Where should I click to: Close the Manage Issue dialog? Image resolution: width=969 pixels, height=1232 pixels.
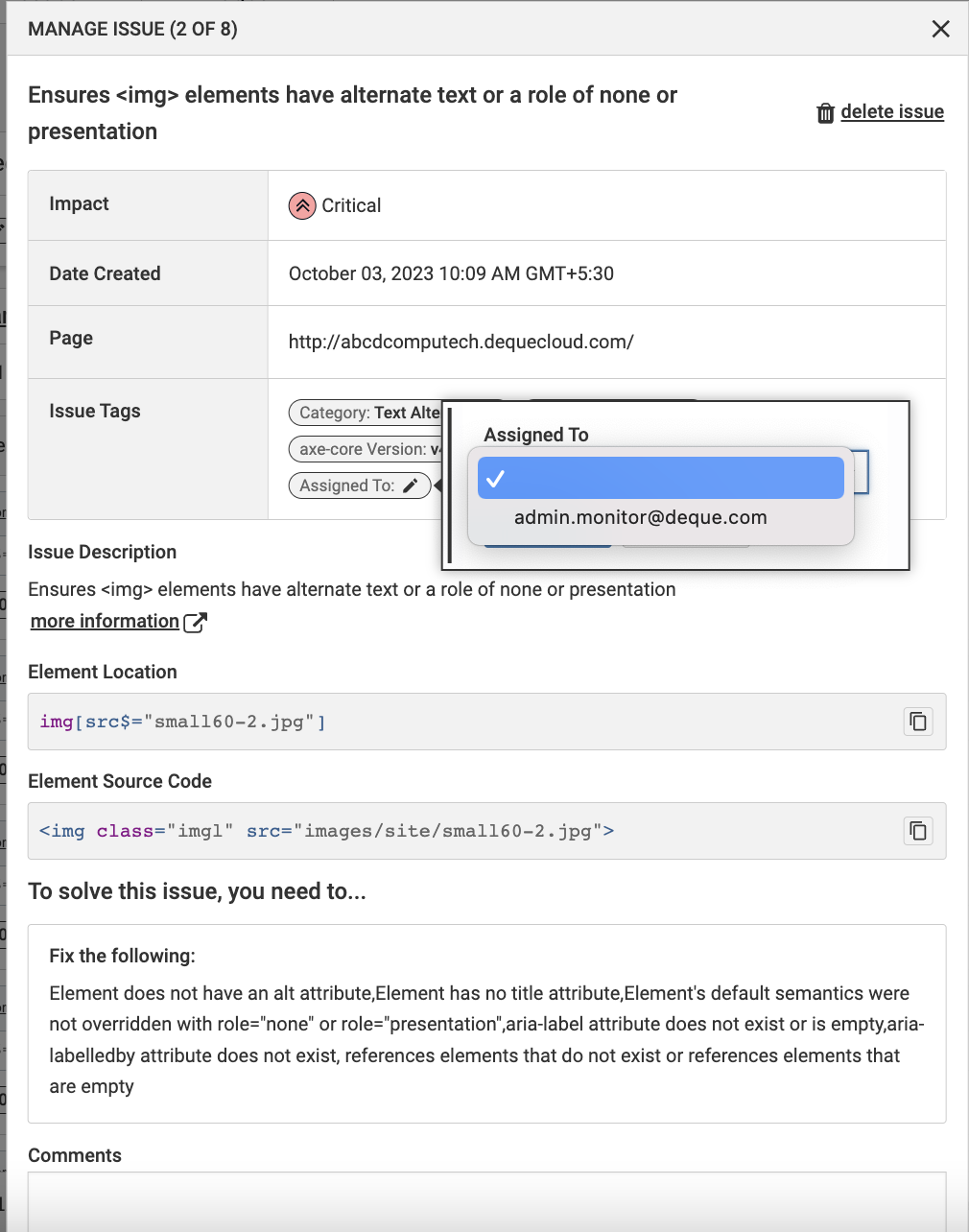click(940, 29)
